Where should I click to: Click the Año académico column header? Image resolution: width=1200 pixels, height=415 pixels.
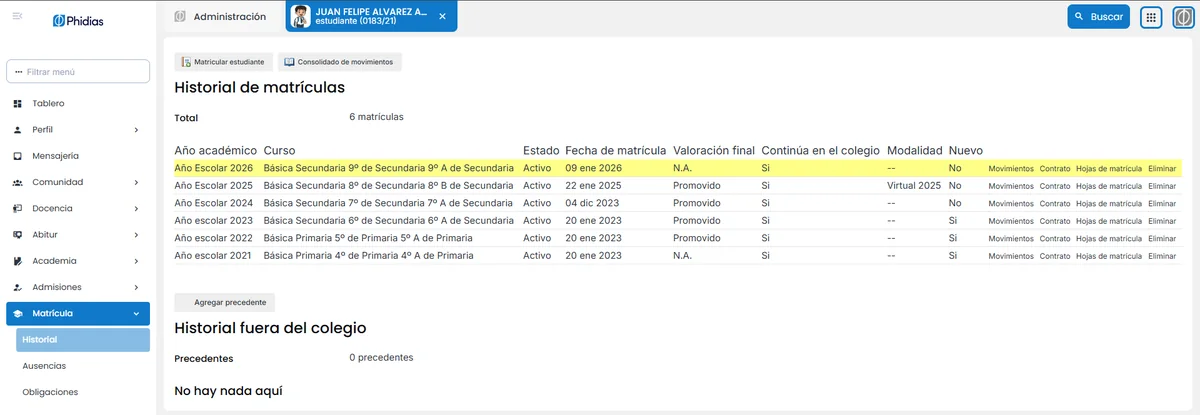(x=216, y=150)
